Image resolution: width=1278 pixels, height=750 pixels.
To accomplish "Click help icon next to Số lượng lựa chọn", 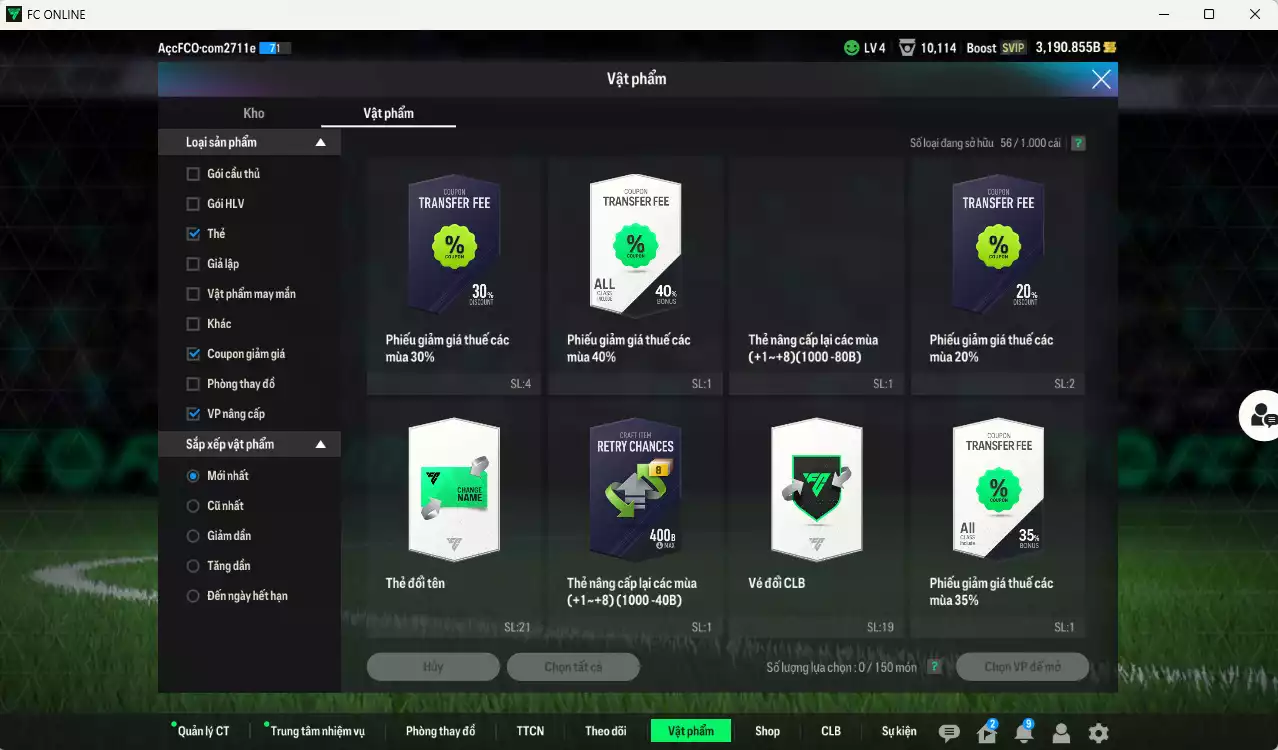I will click(934, 667).
